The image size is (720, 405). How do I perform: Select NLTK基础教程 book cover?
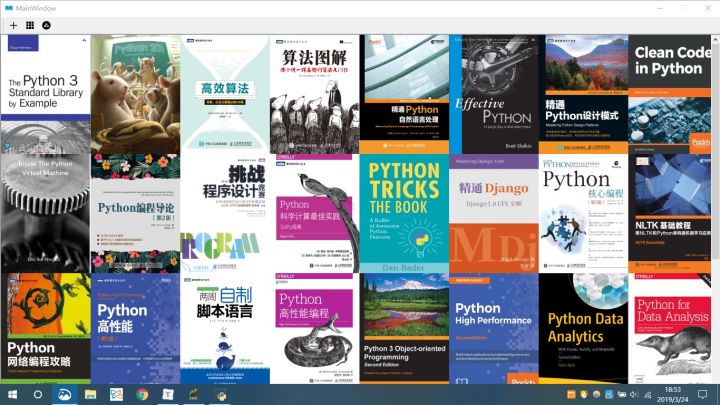(669, 214)
